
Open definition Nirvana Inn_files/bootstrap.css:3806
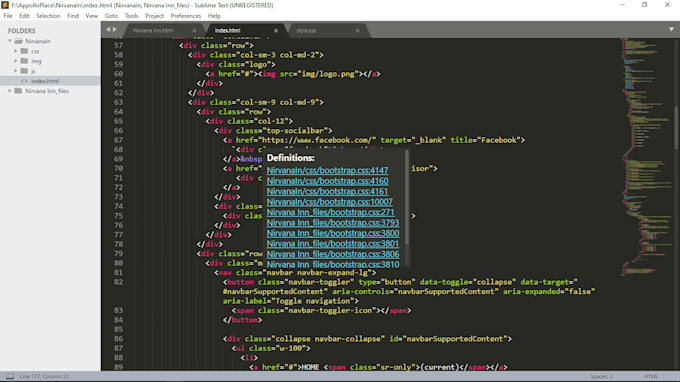[x=333, y=254]
